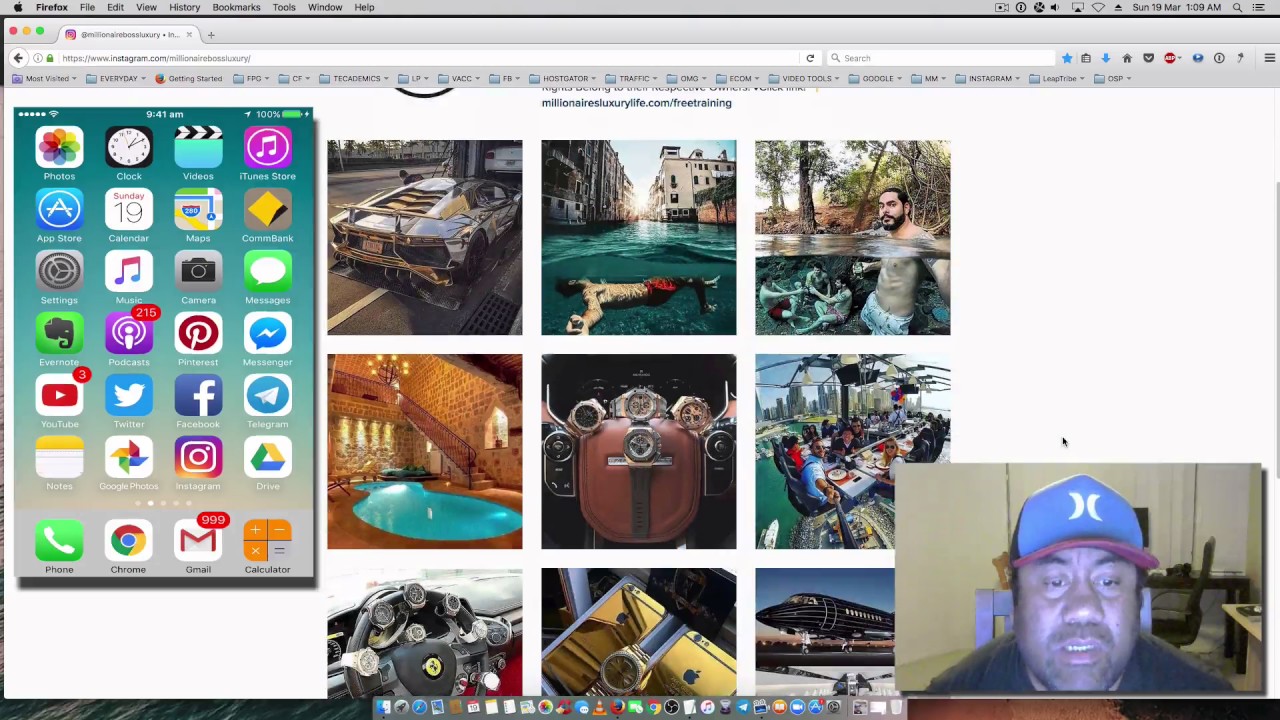1280x720 pixels.
Task: Open the History menu
Action: pyautogui.click(x=184, y=7)
